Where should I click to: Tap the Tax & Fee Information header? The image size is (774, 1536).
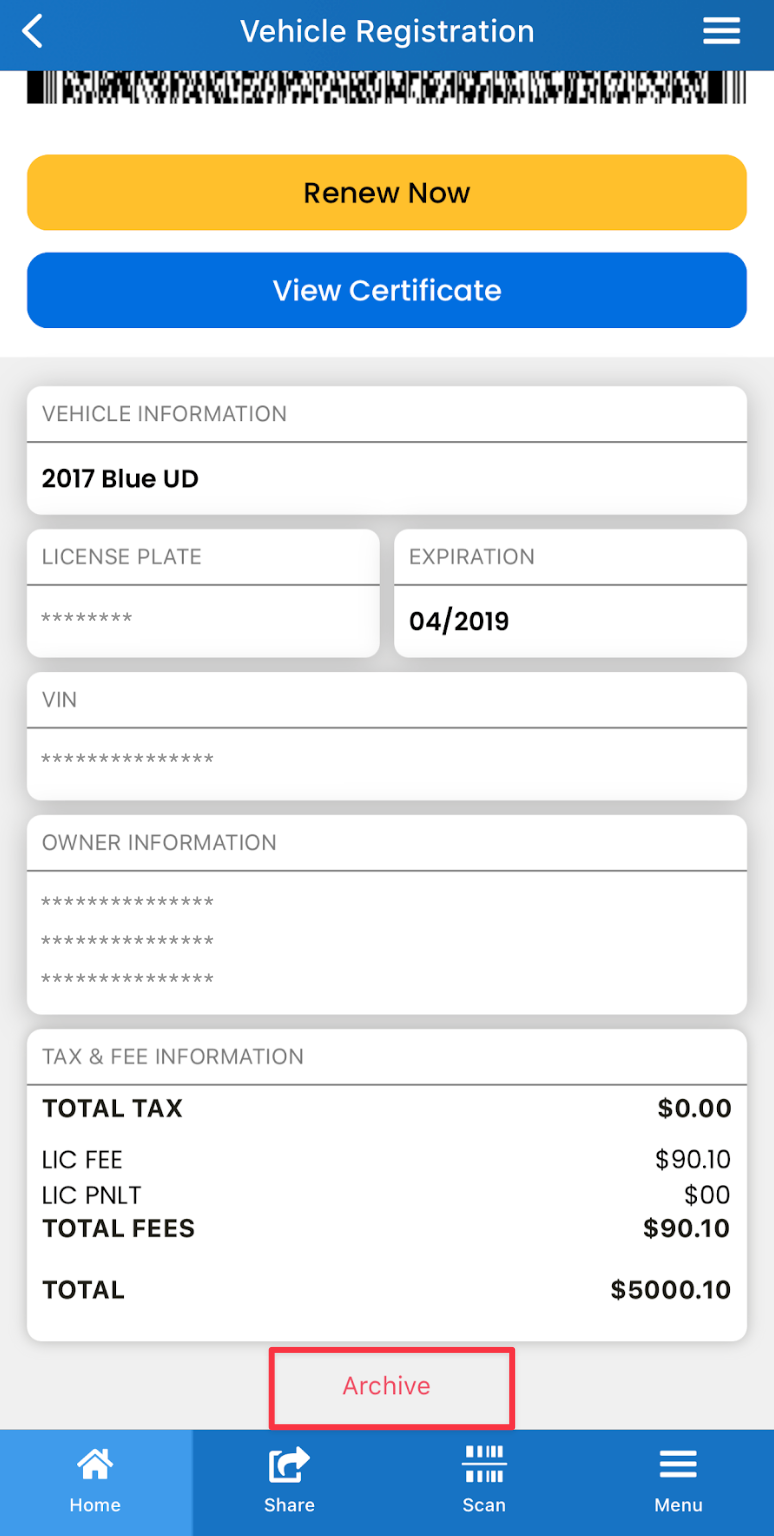pyautogui.click(x=387, y=1057)
